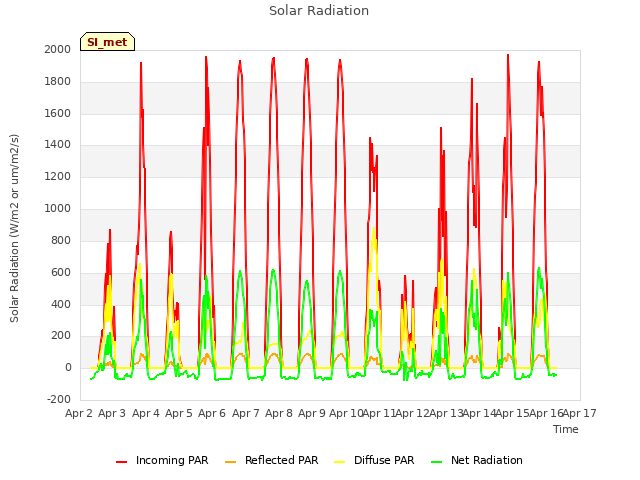This screenshot has width=640, height=480.
Task: Click the 2000 y-axis tick label
Action: pyautogui.click(x=58, y=49)
